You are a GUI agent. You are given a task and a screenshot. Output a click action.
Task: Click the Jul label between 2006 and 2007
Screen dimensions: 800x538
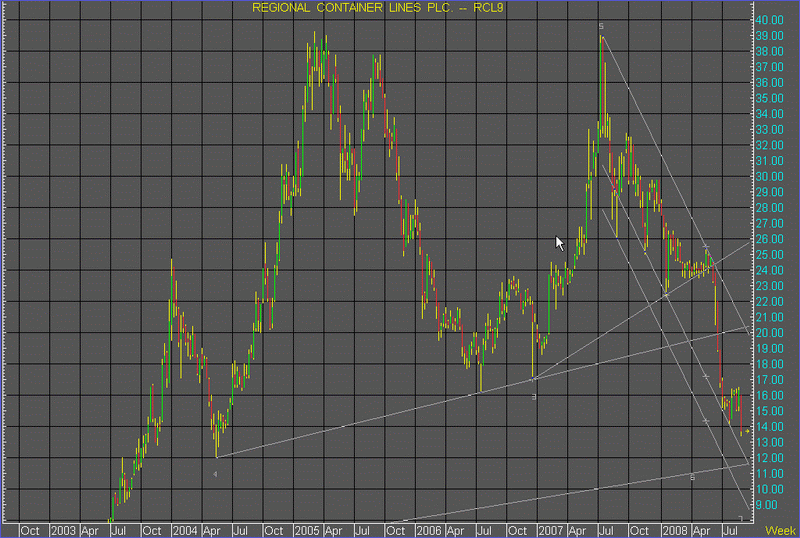coord(484,531)
